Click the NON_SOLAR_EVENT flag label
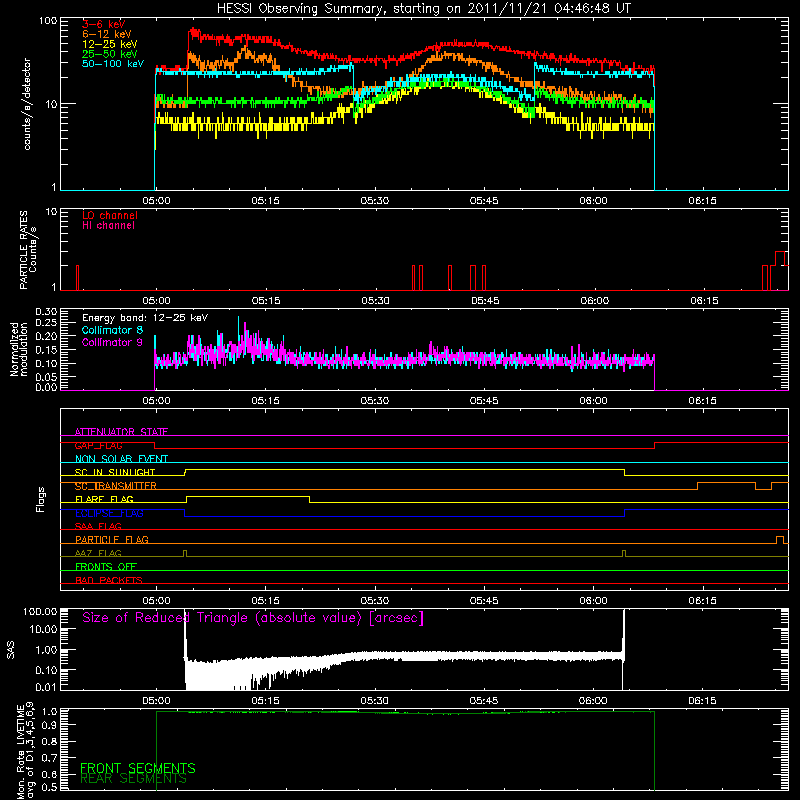The height and width of the screenshot is (800, 800). tap(121, 459)
